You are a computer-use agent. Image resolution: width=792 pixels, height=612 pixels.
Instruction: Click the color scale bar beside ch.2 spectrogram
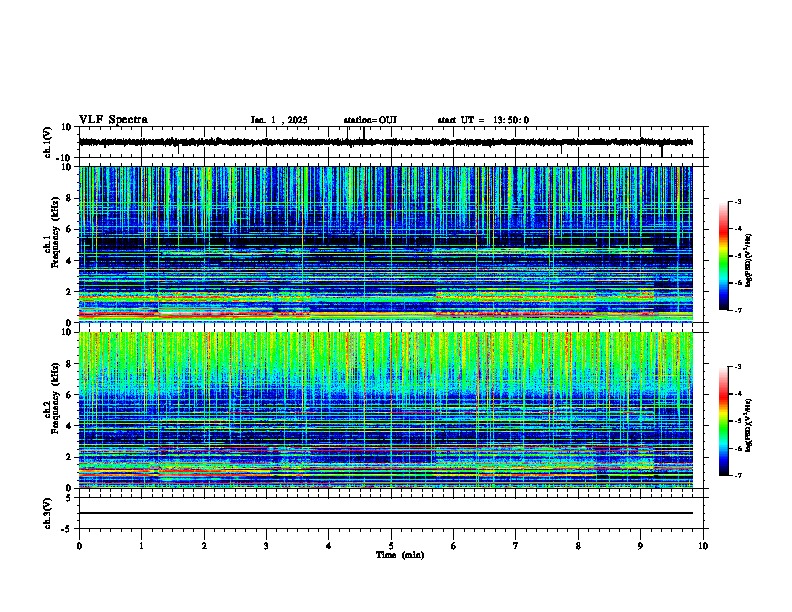click(723, 421)
